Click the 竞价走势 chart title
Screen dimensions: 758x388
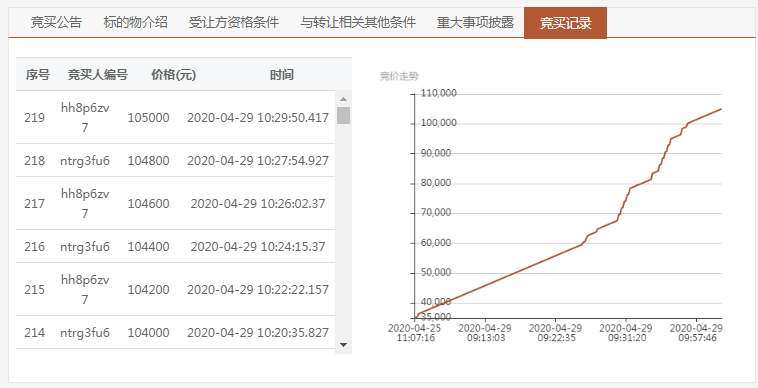(x=399, y=76)
